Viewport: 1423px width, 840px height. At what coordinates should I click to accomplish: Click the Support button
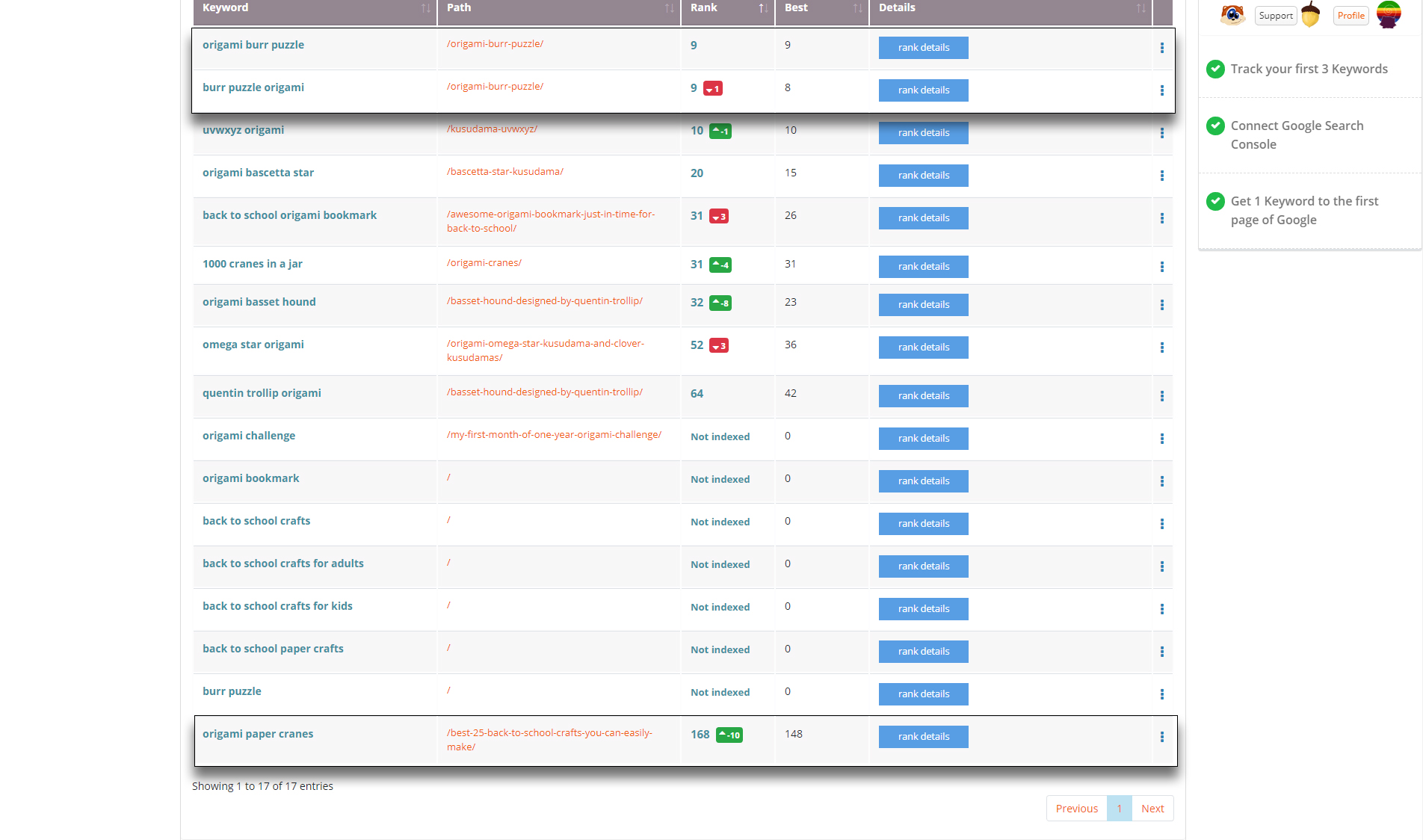coord(1276,16)
